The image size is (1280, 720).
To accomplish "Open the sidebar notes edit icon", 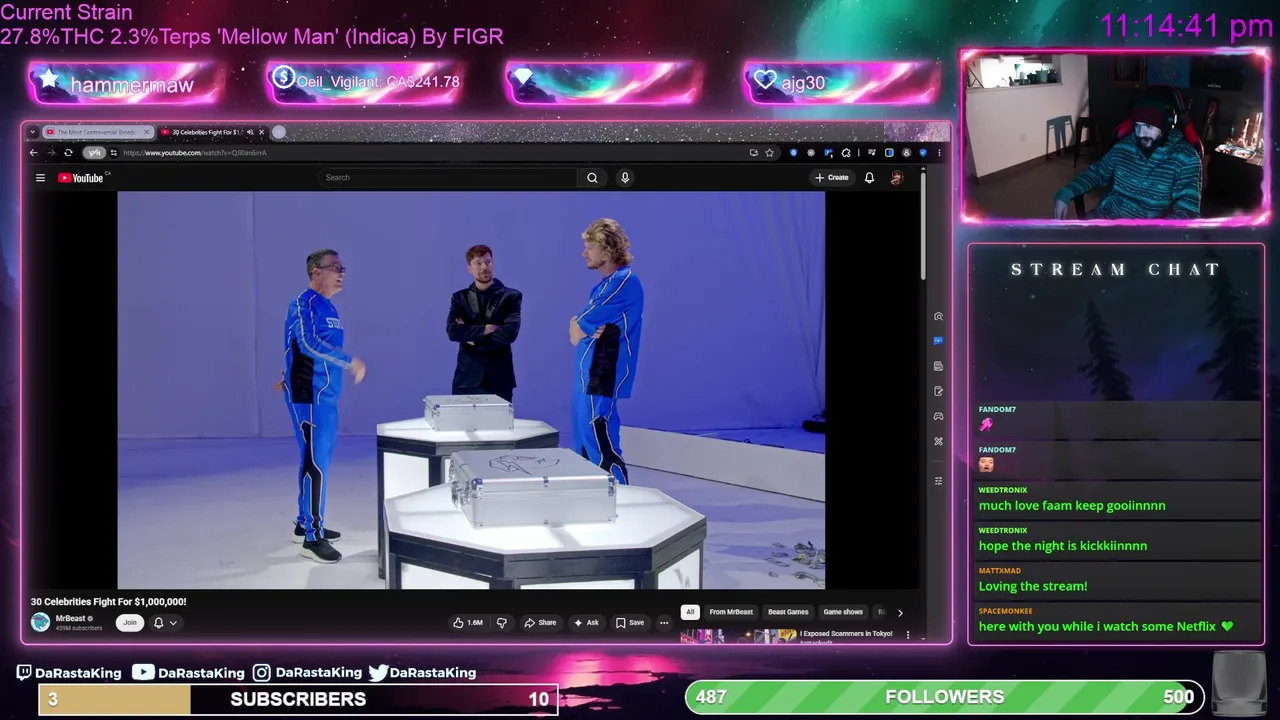I will [x=938, y=391].
